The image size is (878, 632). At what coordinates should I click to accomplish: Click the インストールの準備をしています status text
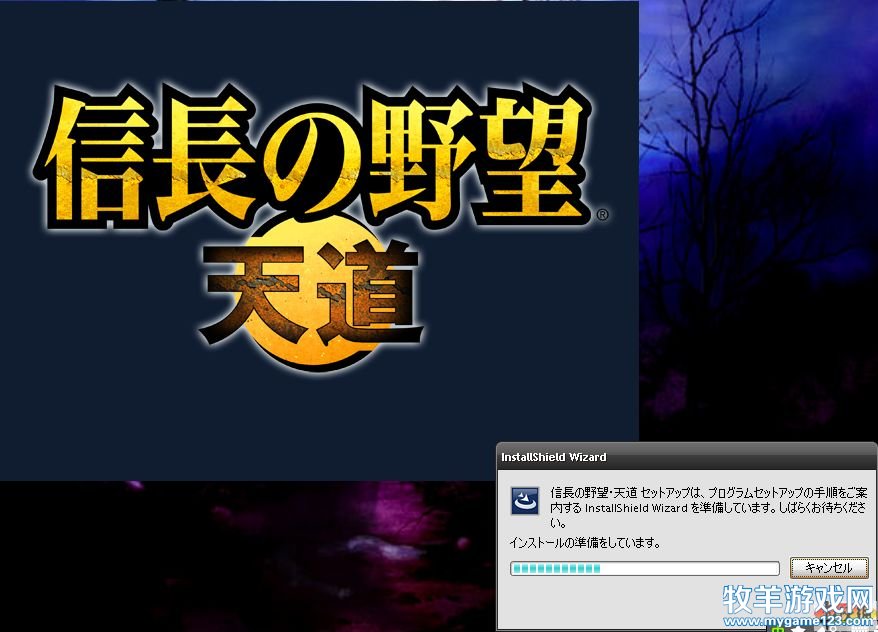point(585,542)
